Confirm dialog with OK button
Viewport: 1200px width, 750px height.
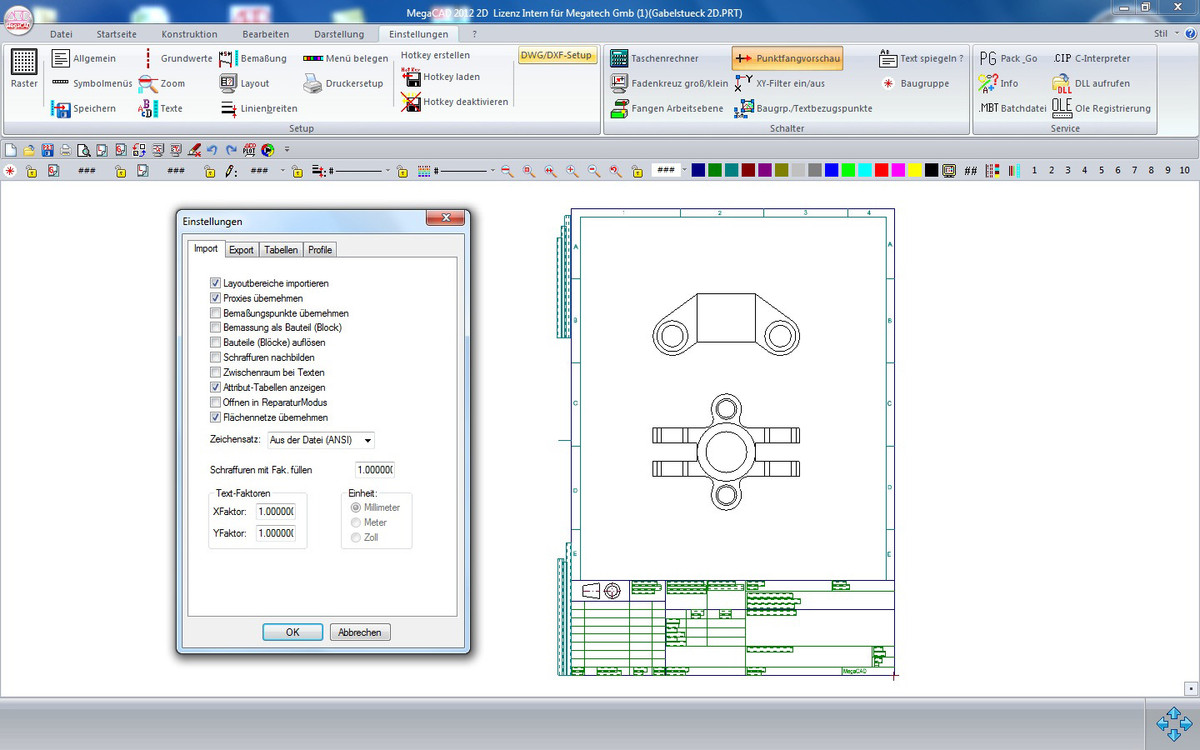coord(292,632)
